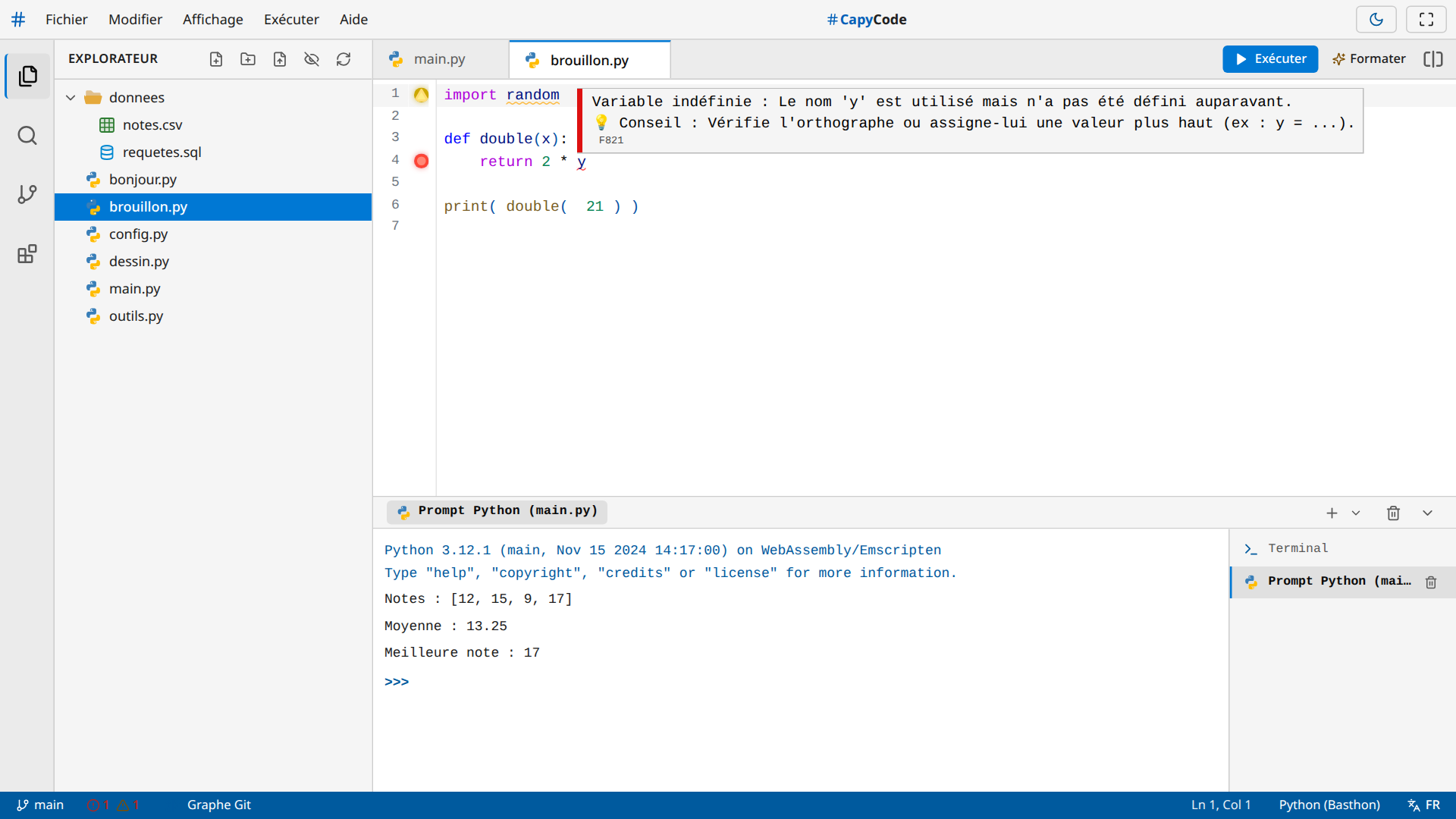Open notes.csv in the Explorer
The width and height of the screenshot is (1456, 819).
[213, 124]
